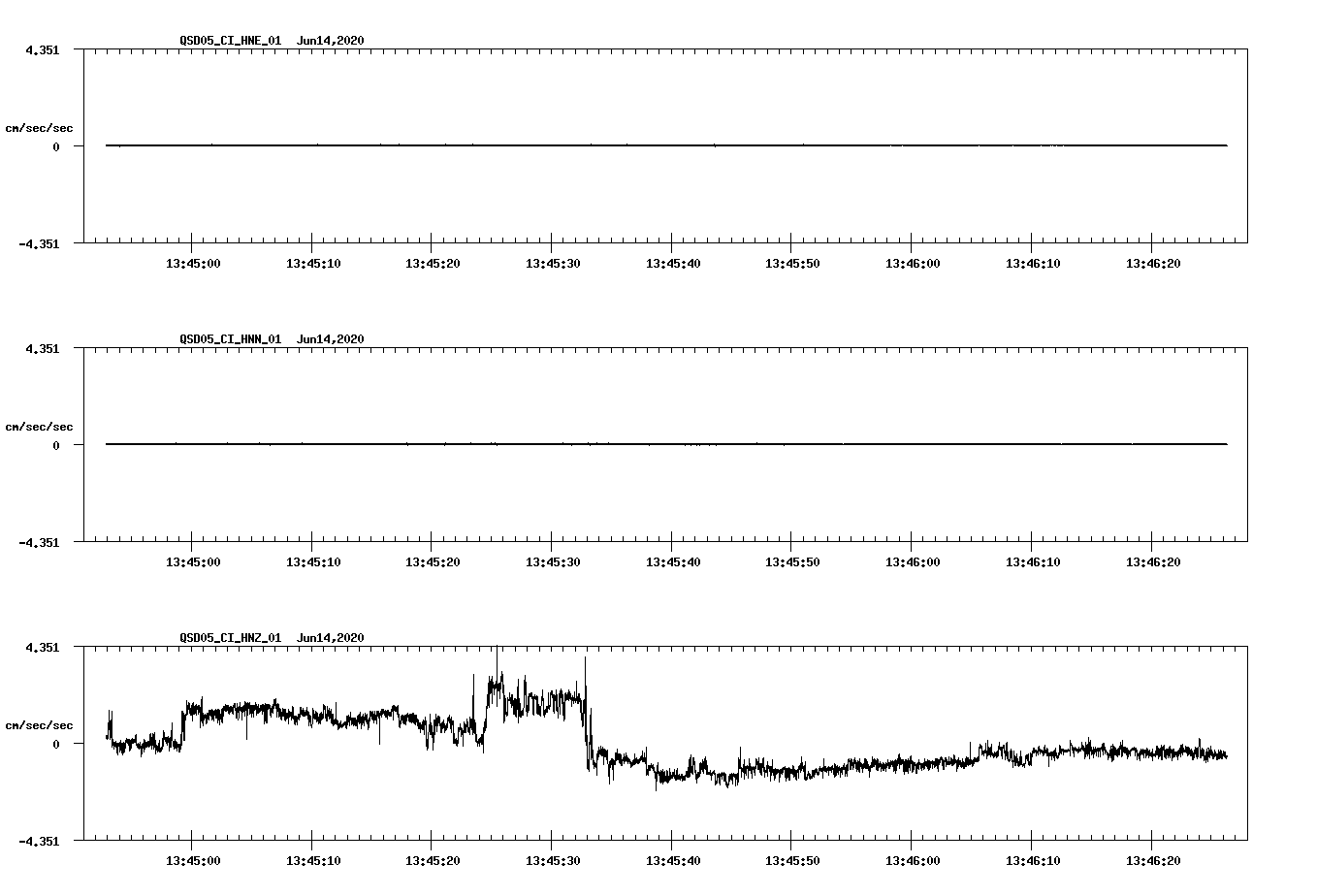1317x896 pixels.
Task: Click the flat HNN acceleration trace line
Action: pos(666,444)
